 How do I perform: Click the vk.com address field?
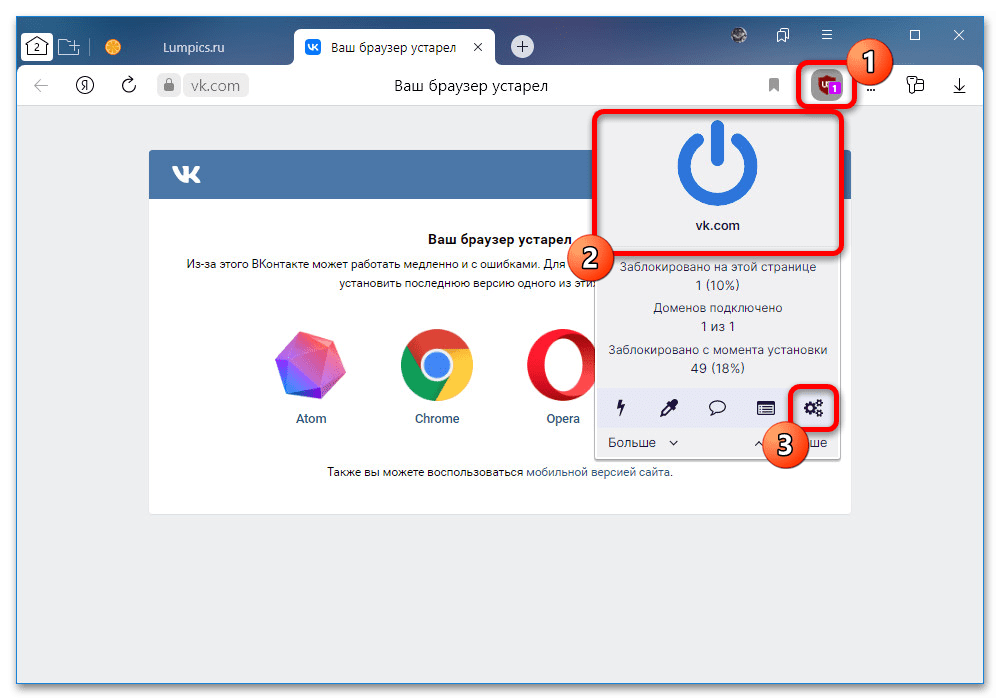(216, 85)
